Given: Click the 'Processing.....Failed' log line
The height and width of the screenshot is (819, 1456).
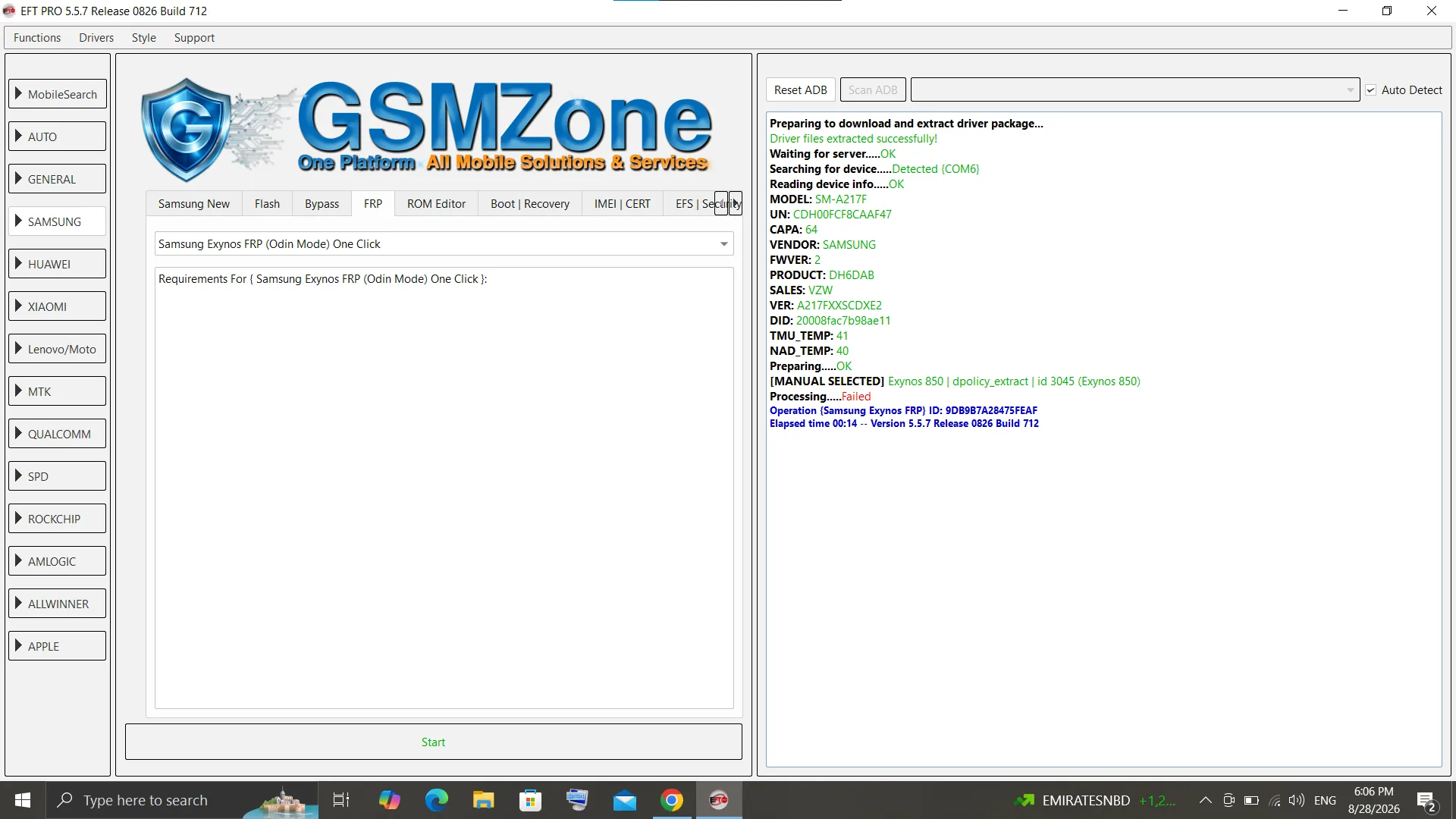Looking at the screenshot, I should (x=821, y=397).
